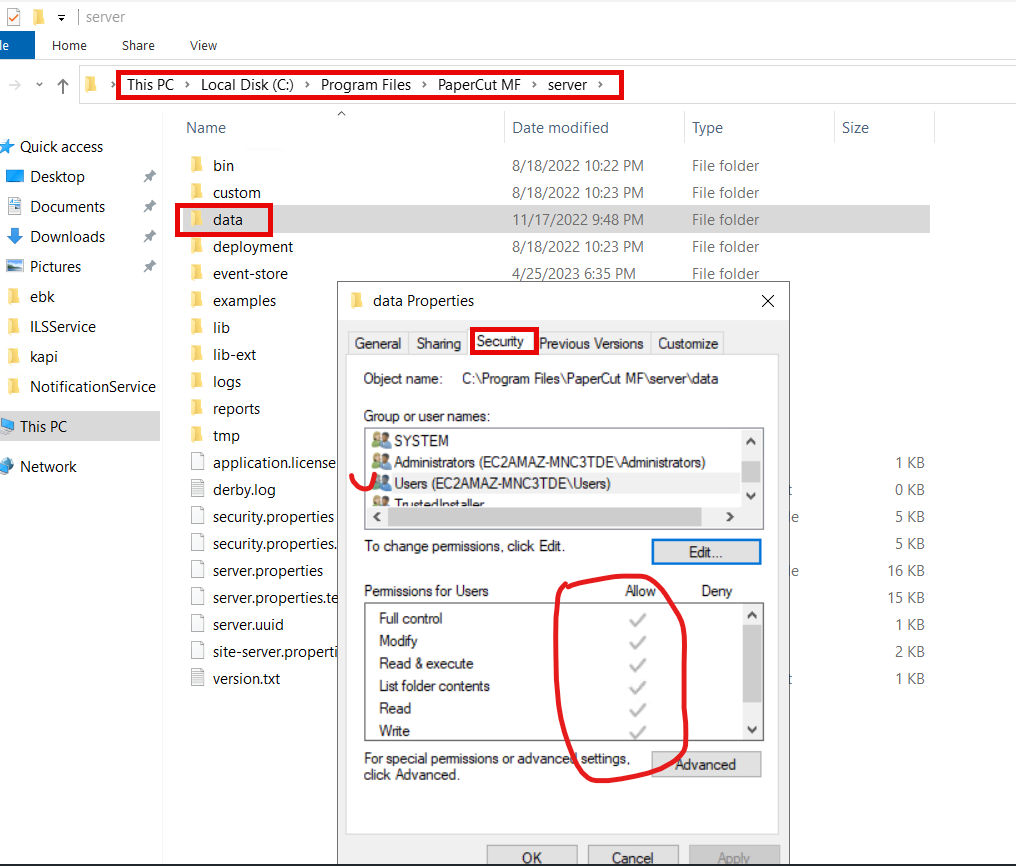Screen dimensions: 1016x866
Task: Select the Downloads quick access icon
Action: tap(15, 237)
